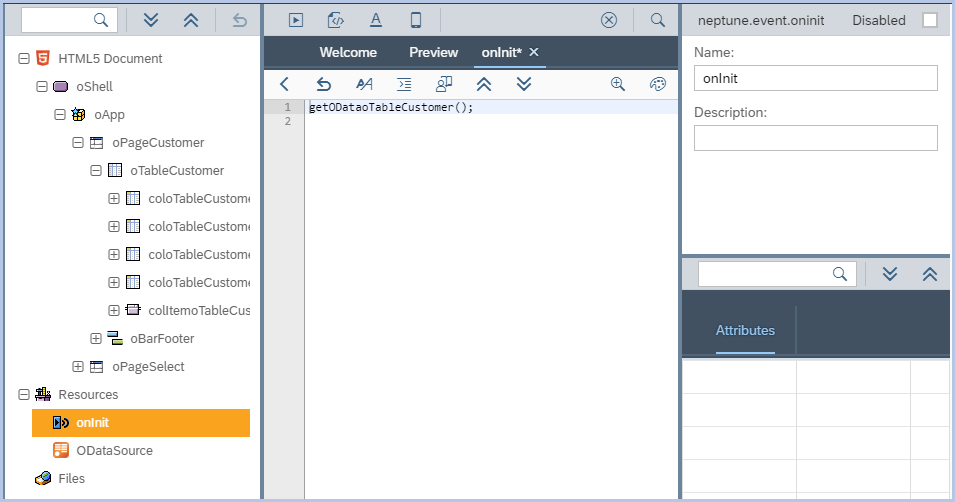Viewport: 955px width, 502px height.
Task: Run the application with the play icon
Action: (296, 20)
